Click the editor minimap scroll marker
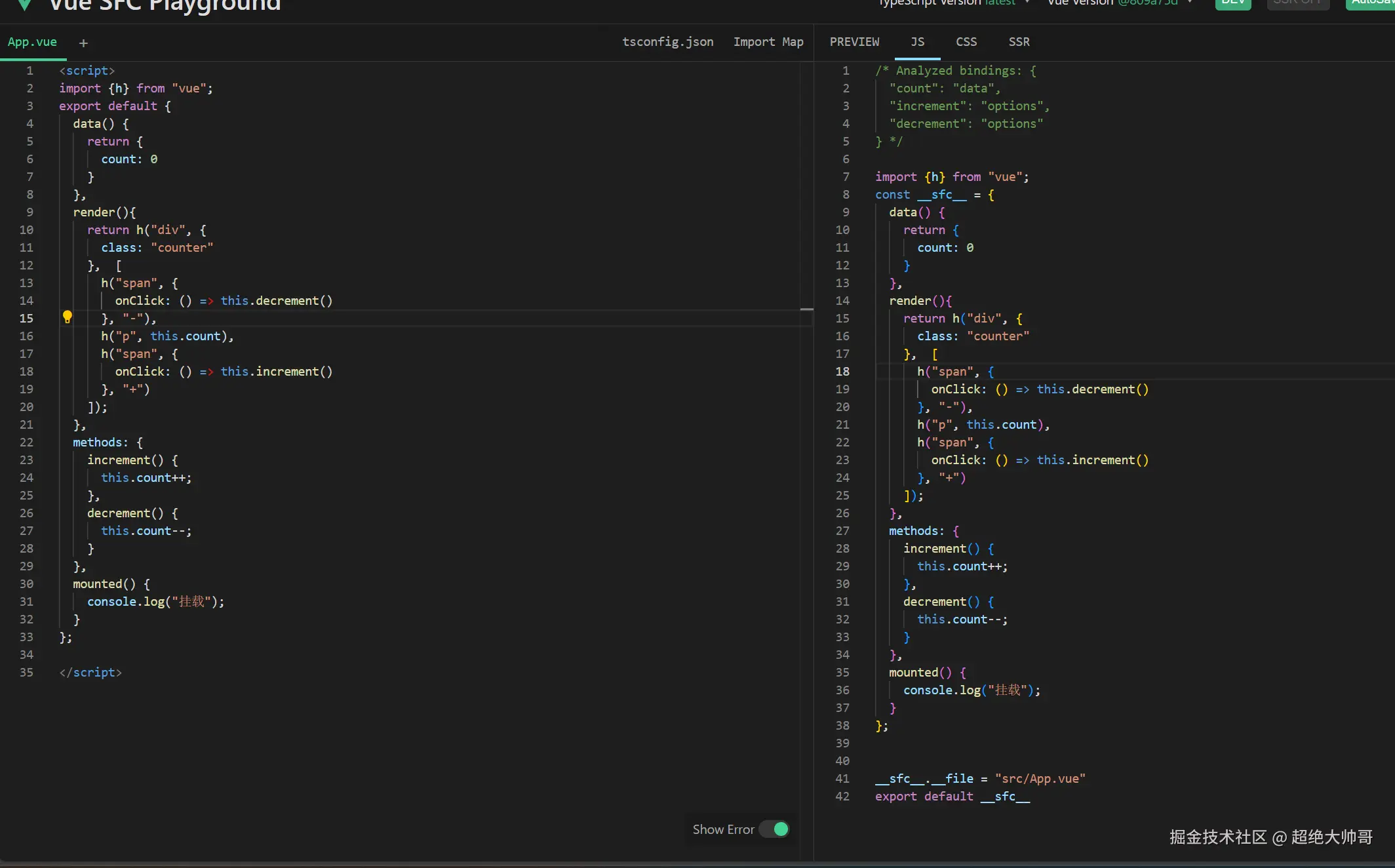1395x868 pixels. point(806,309)
